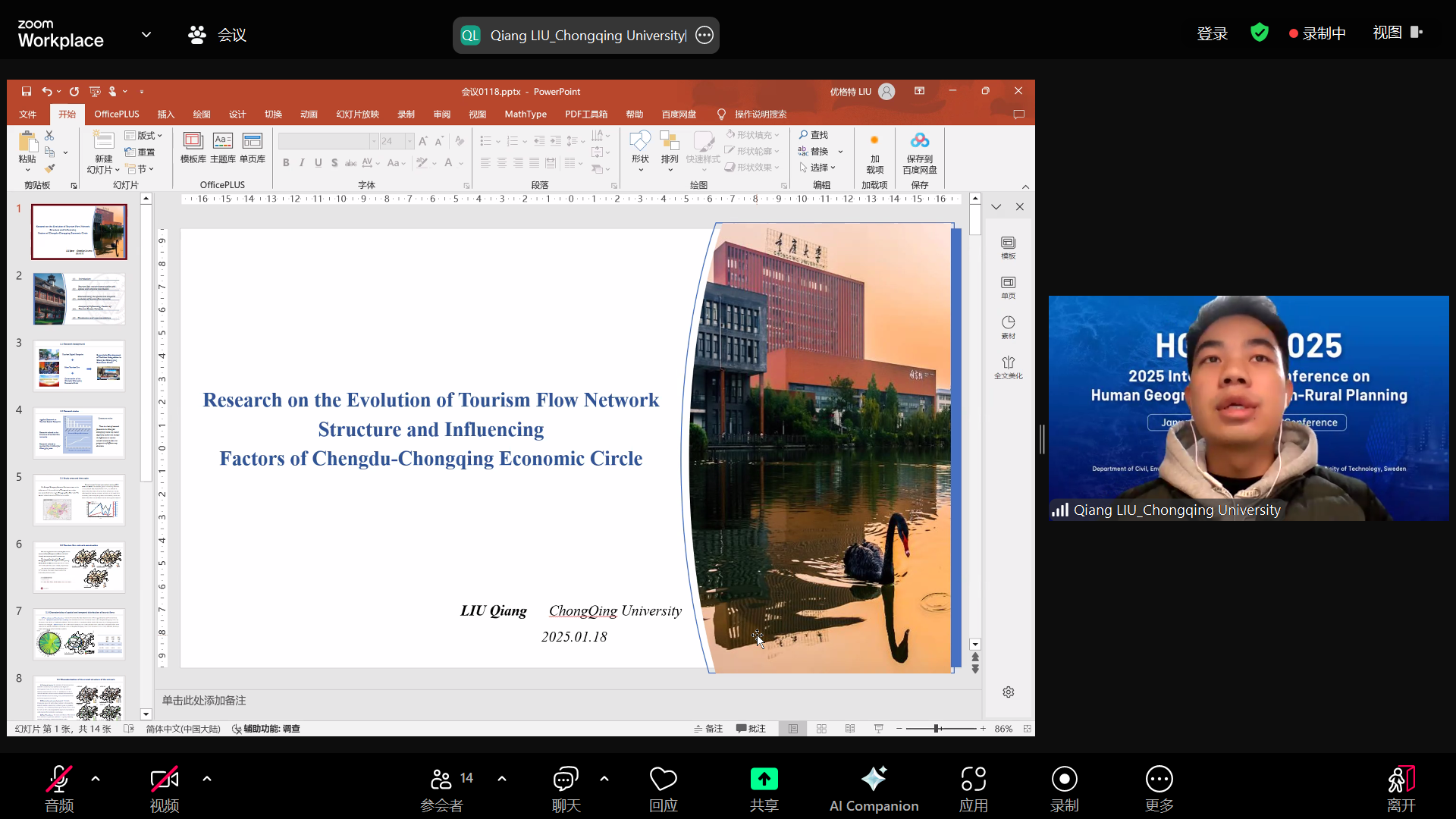
Task: Open the 单页库 single page library
Action: pyautogui.click(x=253, y=147)
